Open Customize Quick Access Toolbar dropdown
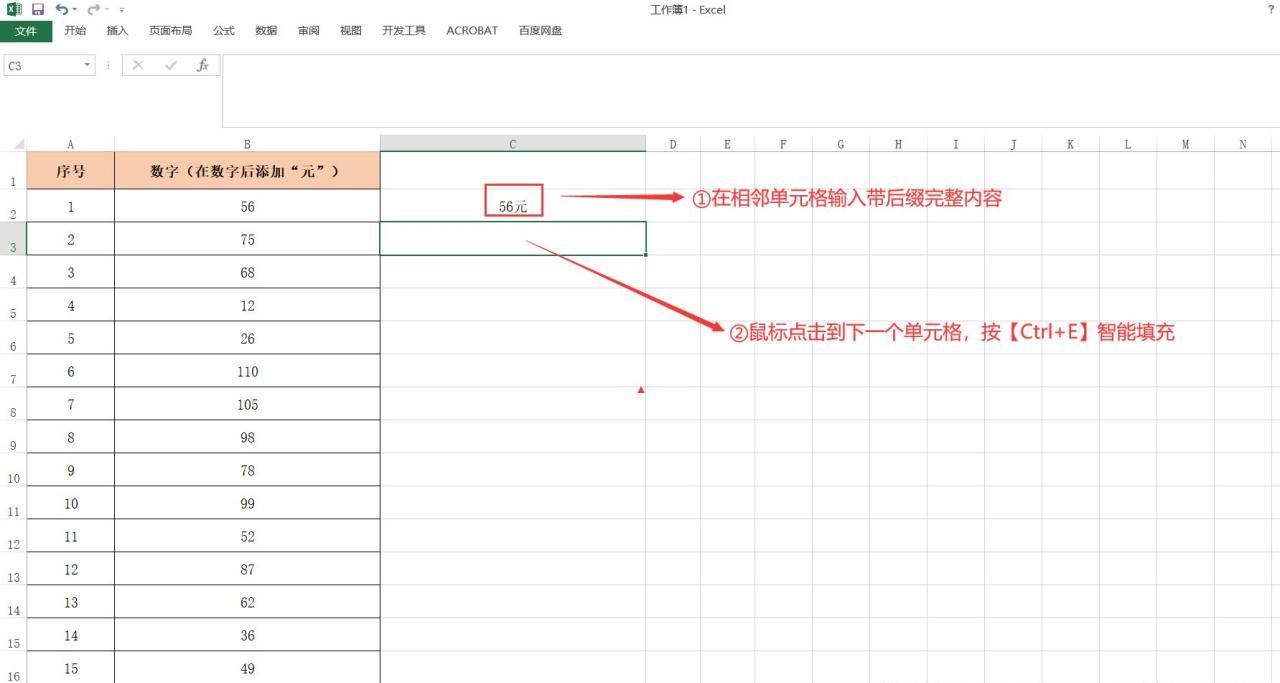Image resolution: width=1280 pixels, height=683 pixels. click(x=122, y=10)
